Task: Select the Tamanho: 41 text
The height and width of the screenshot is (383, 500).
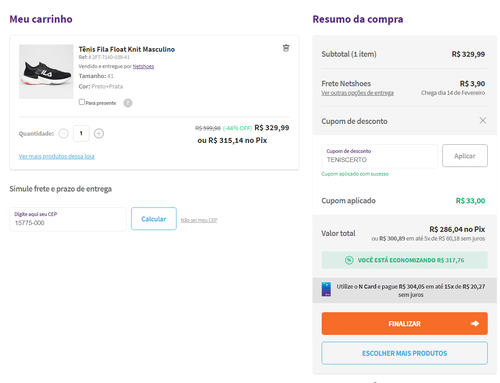Action: point(96,76)
